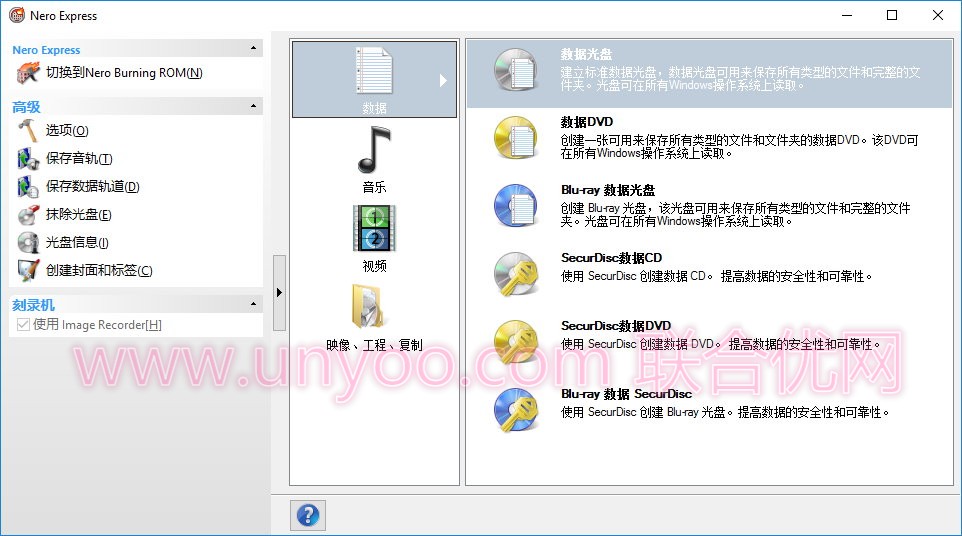Click the SecurDisc数据DVD key icon
The height and width of the screenshot is (536, 962).
click(516, 342)
